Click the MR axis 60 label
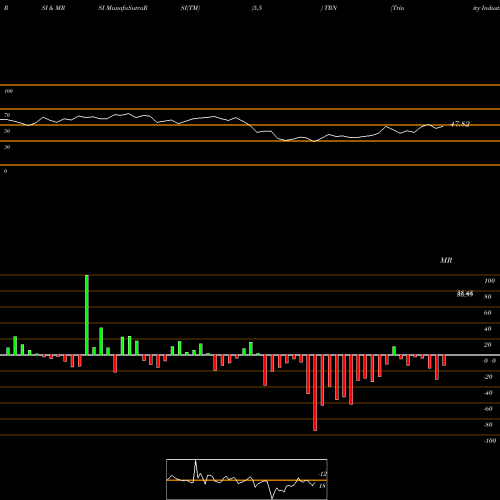Image resolution: width=500 pixels, height=500 pixels. [488, 313]
